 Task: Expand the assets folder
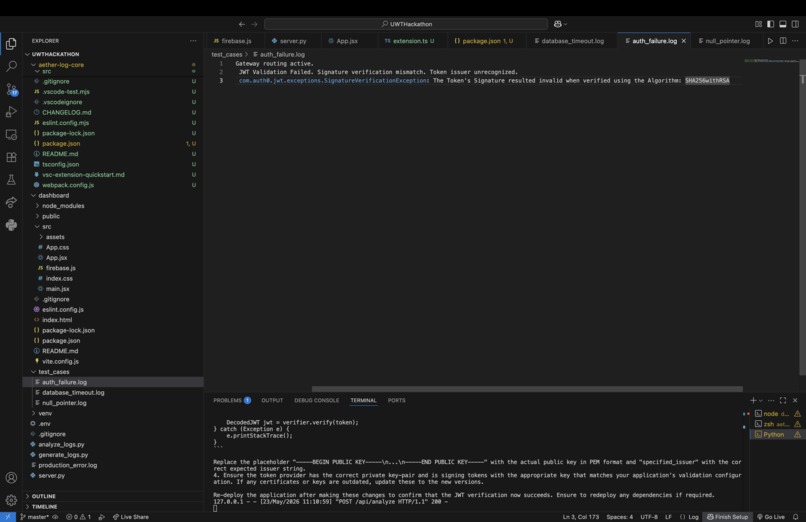55,237
